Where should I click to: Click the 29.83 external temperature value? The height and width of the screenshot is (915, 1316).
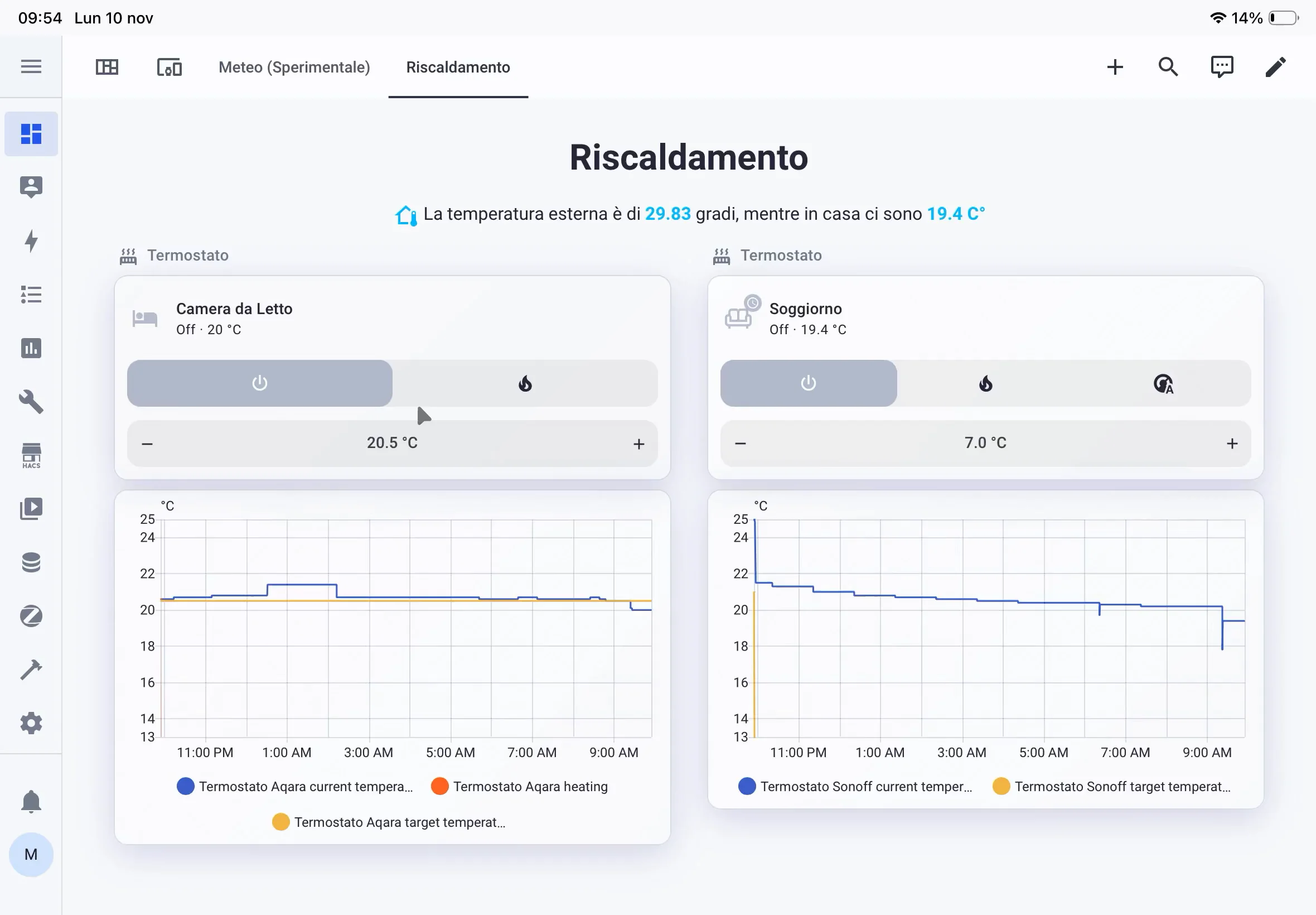coord(667,214)
